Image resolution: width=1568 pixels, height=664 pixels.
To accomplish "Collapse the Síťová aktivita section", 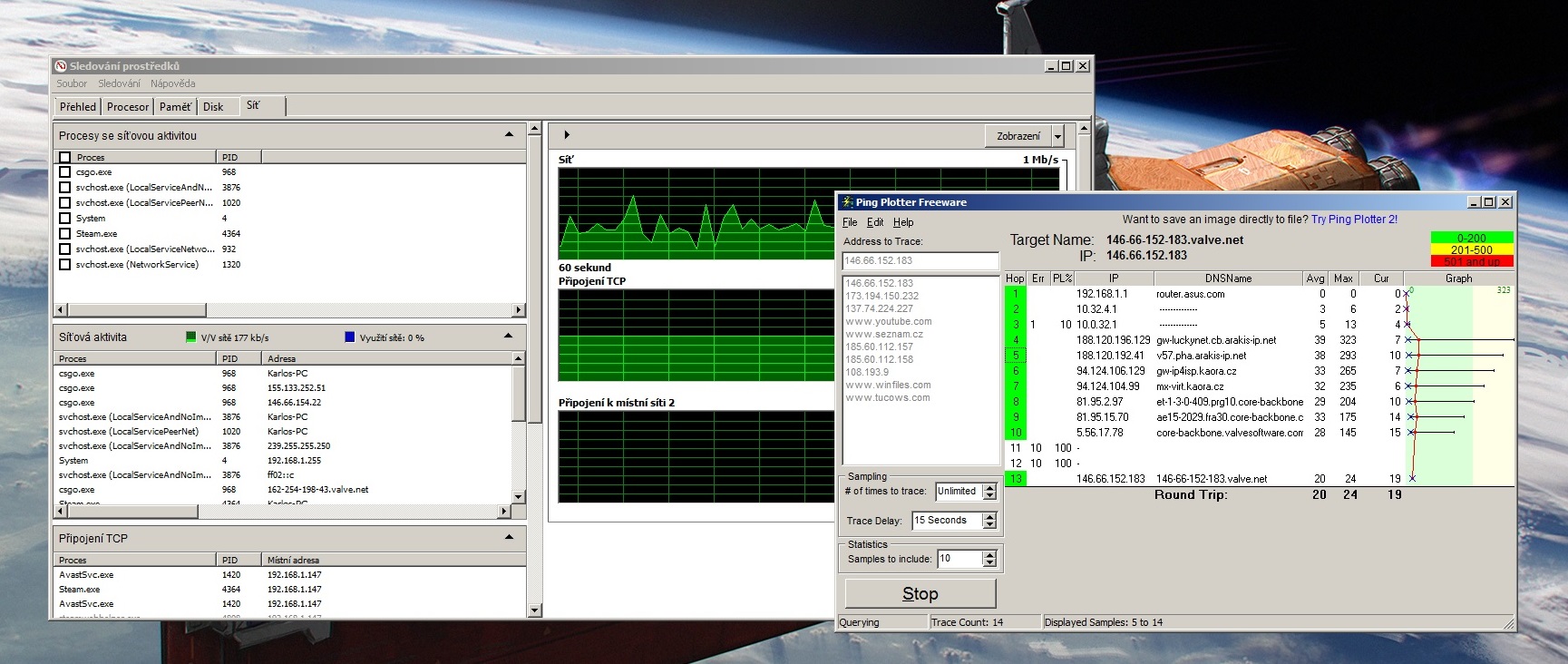I will [509, 337].
